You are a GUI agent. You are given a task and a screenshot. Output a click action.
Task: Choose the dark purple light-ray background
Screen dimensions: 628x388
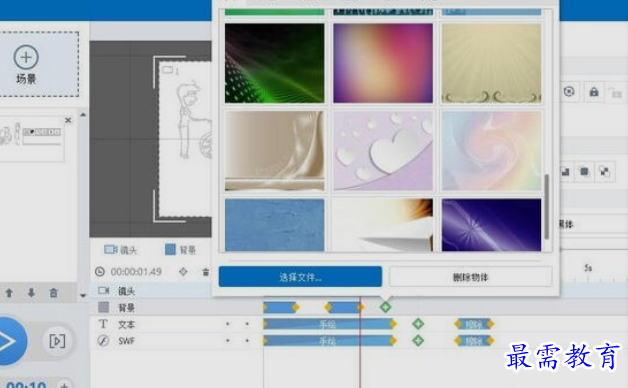click(491, 225)
